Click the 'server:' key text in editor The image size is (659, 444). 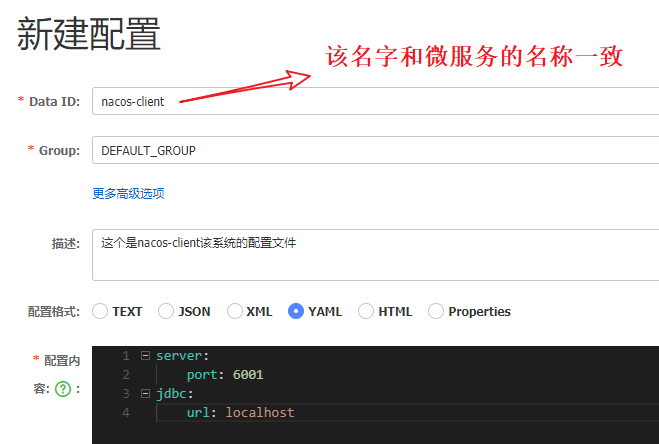[x=182, y=356]
